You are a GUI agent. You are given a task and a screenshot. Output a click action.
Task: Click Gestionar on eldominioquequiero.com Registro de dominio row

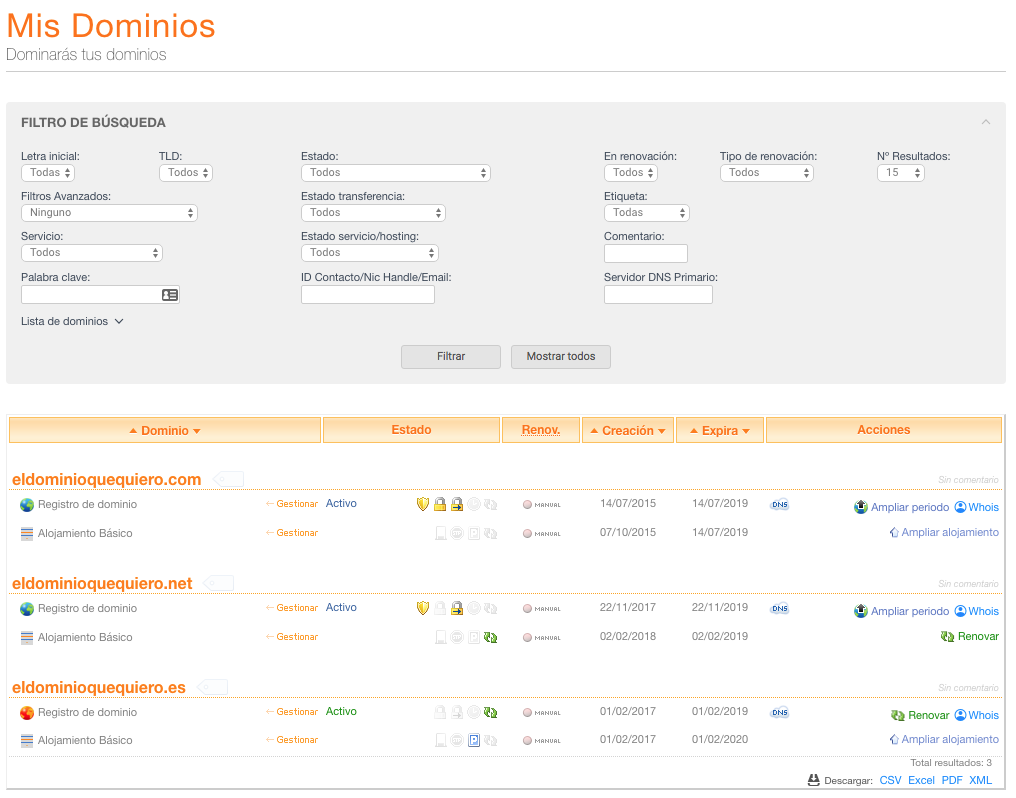pos(292,504)
